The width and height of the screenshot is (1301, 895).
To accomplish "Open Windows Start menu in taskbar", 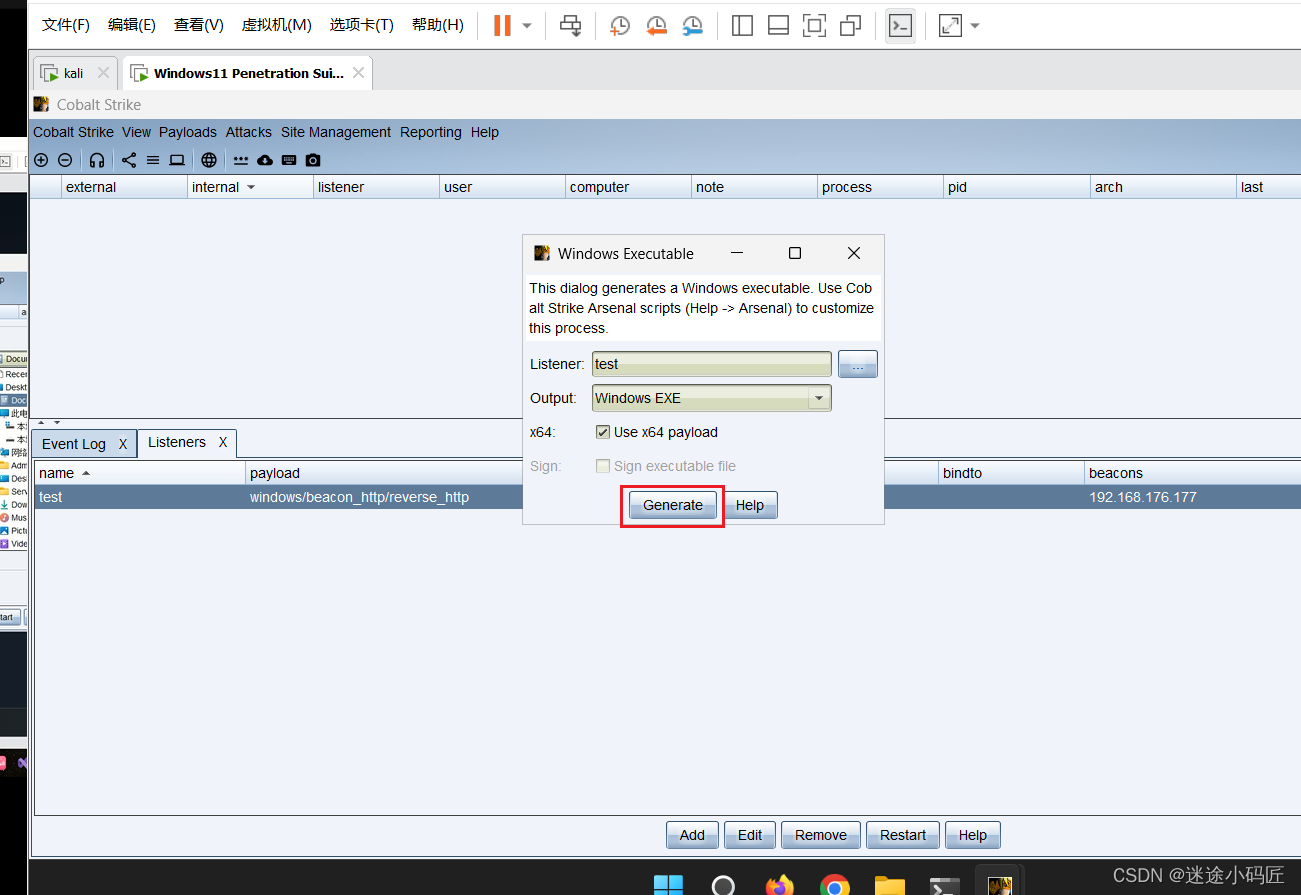I will (x=668, y=885).
